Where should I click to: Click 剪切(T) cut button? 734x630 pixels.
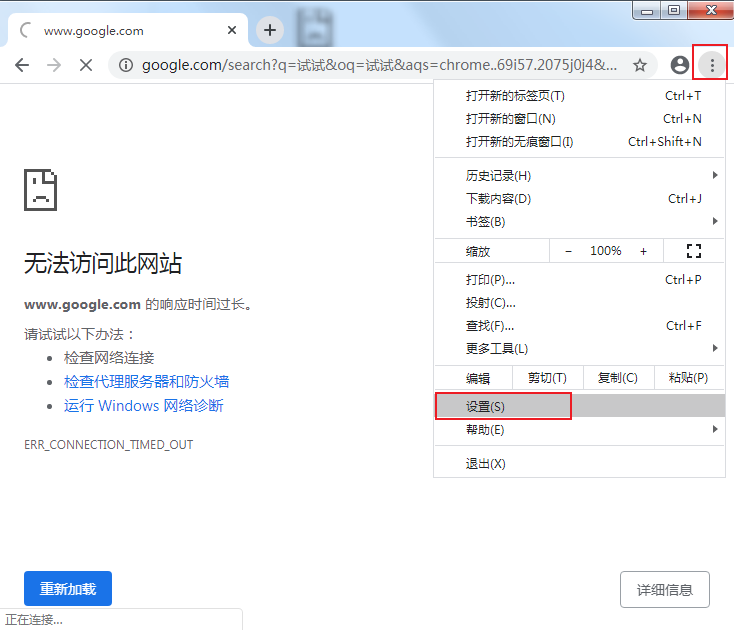pos(548,378)
